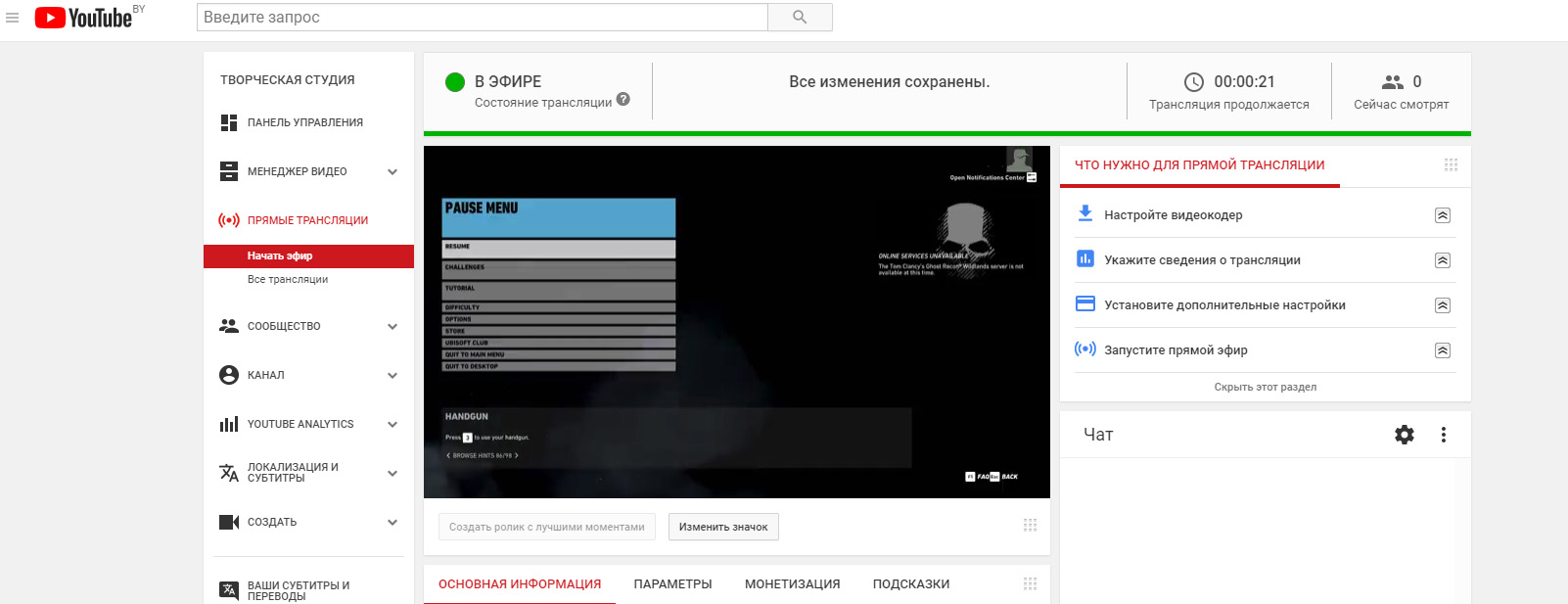Click Скрыть этот раздел link

1265,387
